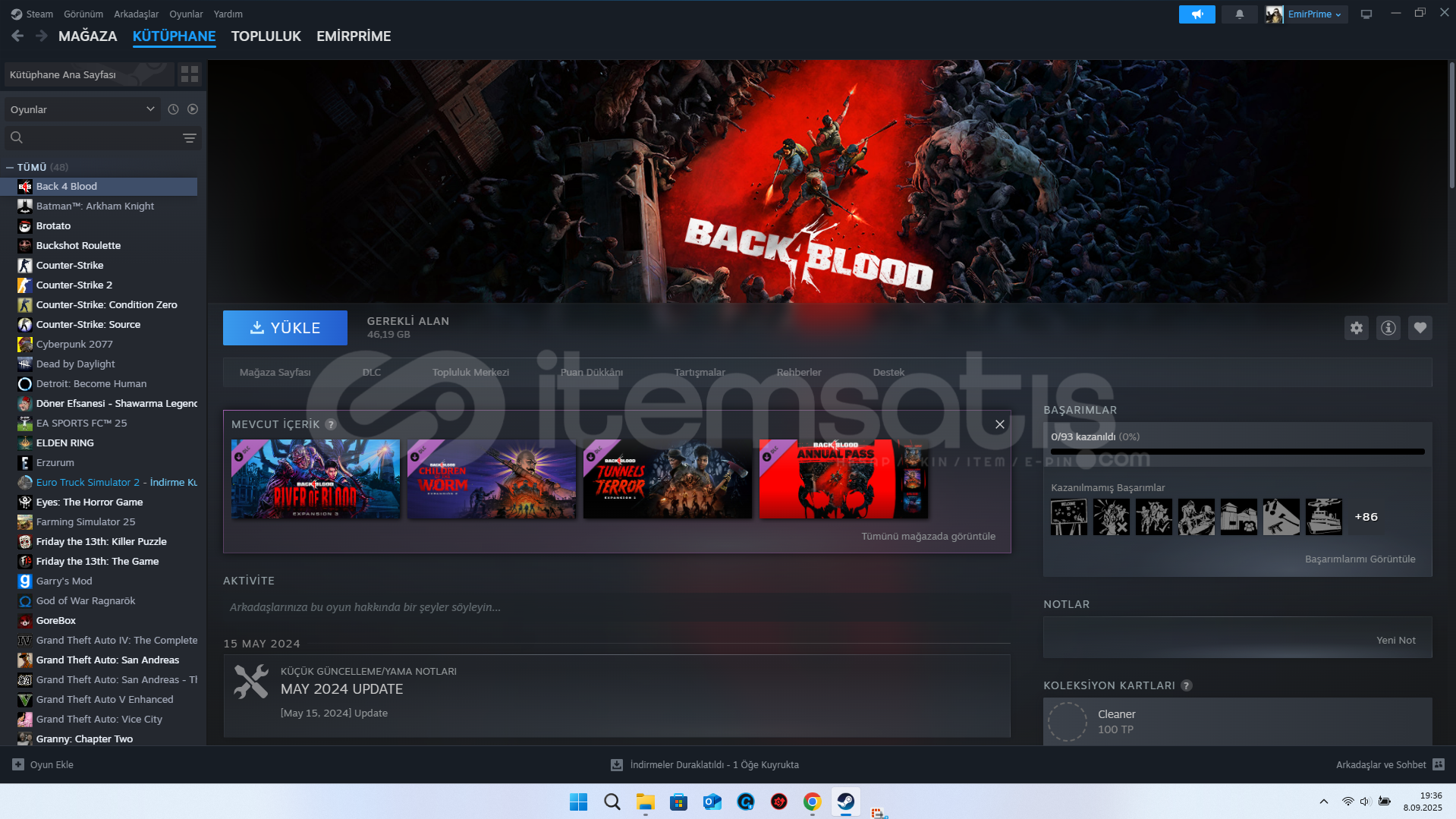This screenshot has height=819, width=1456.
Task: Click the YÜKLE install button
Action: [285, 328]
